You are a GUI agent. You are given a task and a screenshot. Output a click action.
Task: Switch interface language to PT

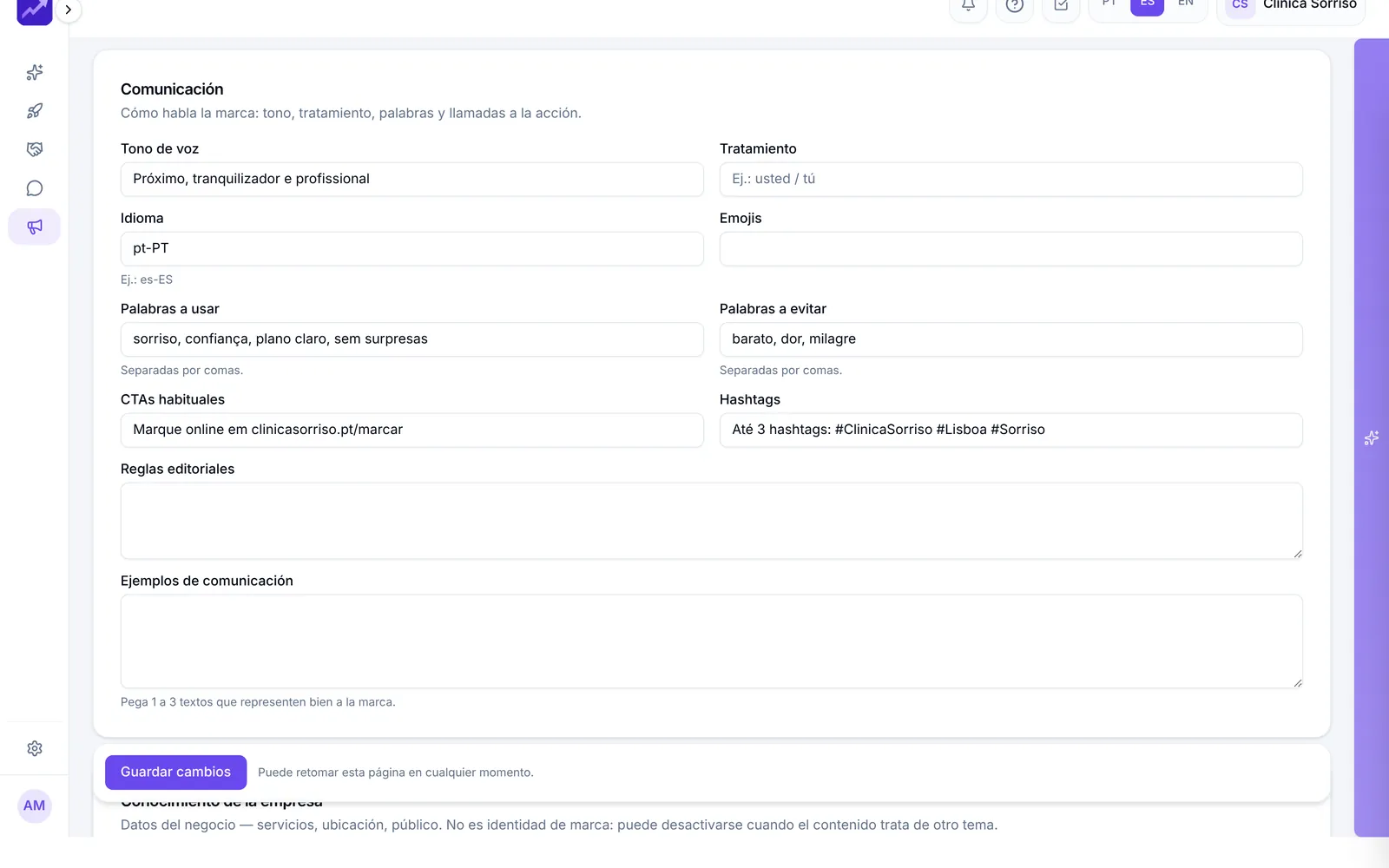click(1109, 5)
